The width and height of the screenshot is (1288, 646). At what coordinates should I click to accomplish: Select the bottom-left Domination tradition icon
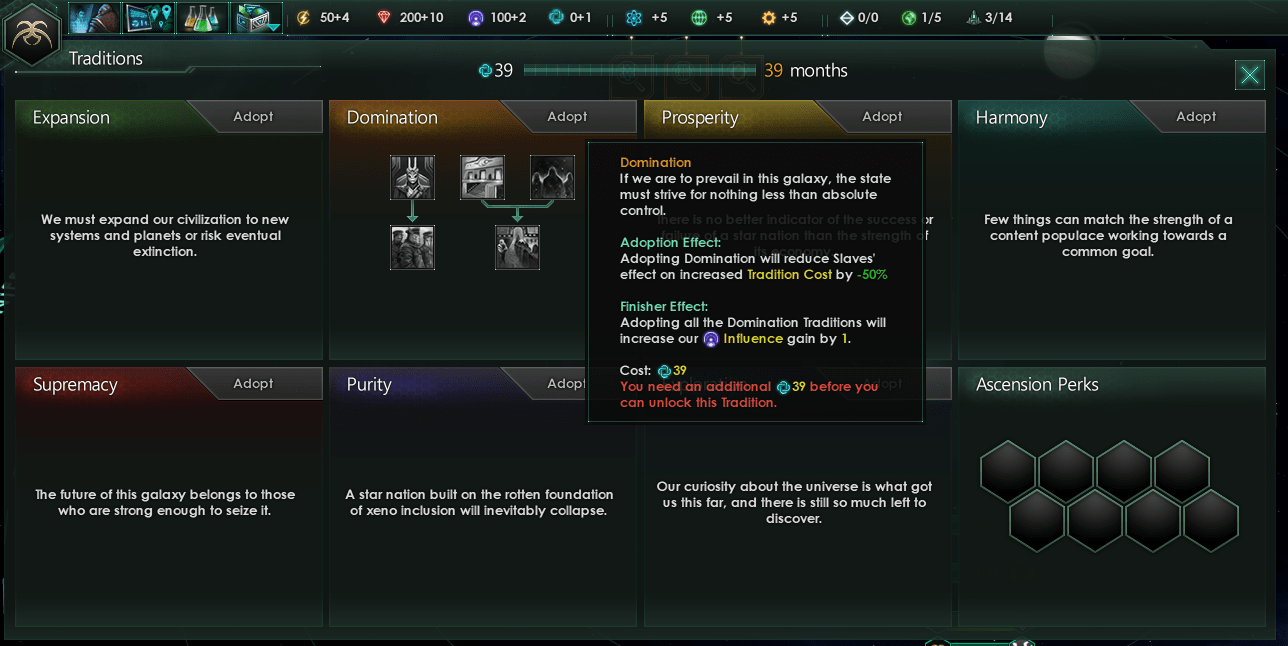click(x=412, y=247)
